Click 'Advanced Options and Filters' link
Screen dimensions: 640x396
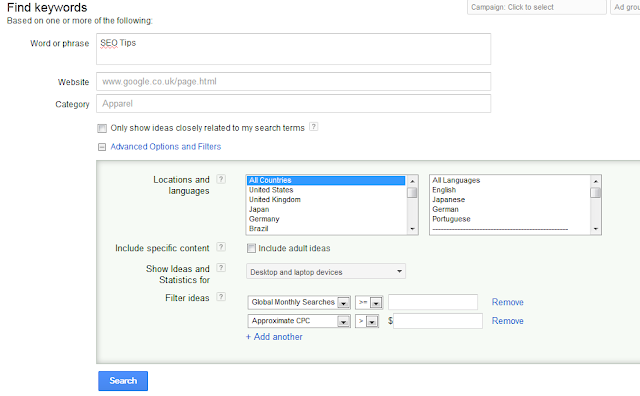point(166,147)
